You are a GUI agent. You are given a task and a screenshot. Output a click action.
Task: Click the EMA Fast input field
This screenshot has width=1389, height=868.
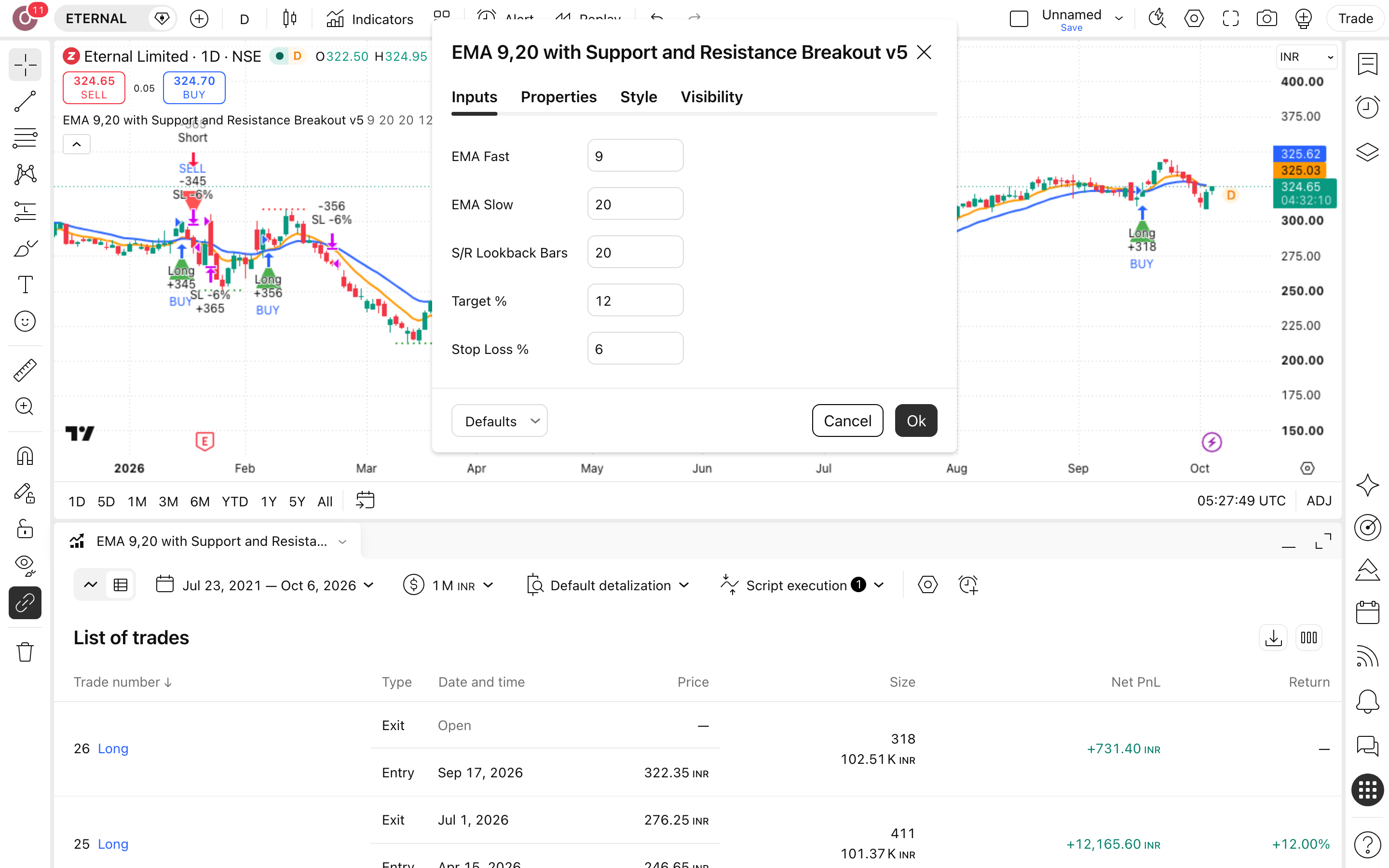point(635,156)
